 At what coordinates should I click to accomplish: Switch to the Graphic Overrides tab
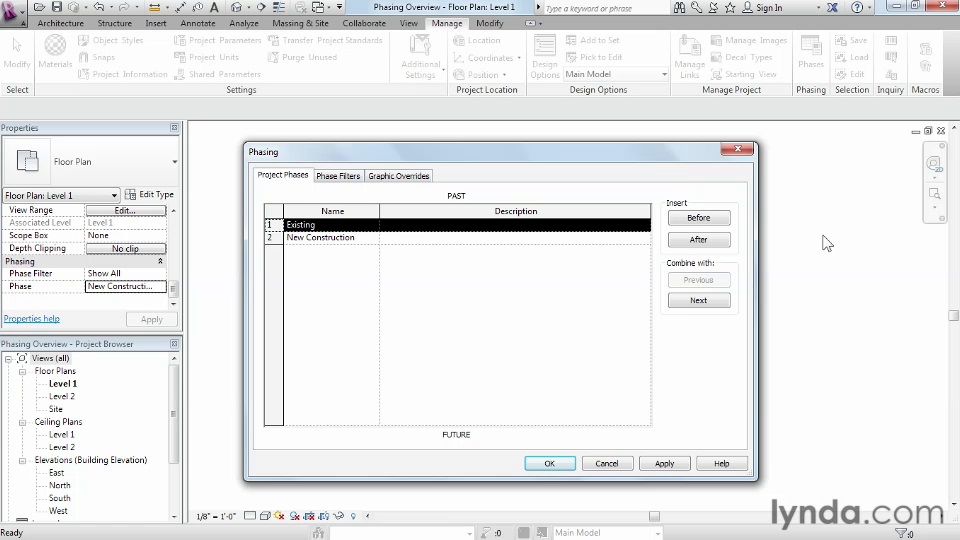point(399,176)
